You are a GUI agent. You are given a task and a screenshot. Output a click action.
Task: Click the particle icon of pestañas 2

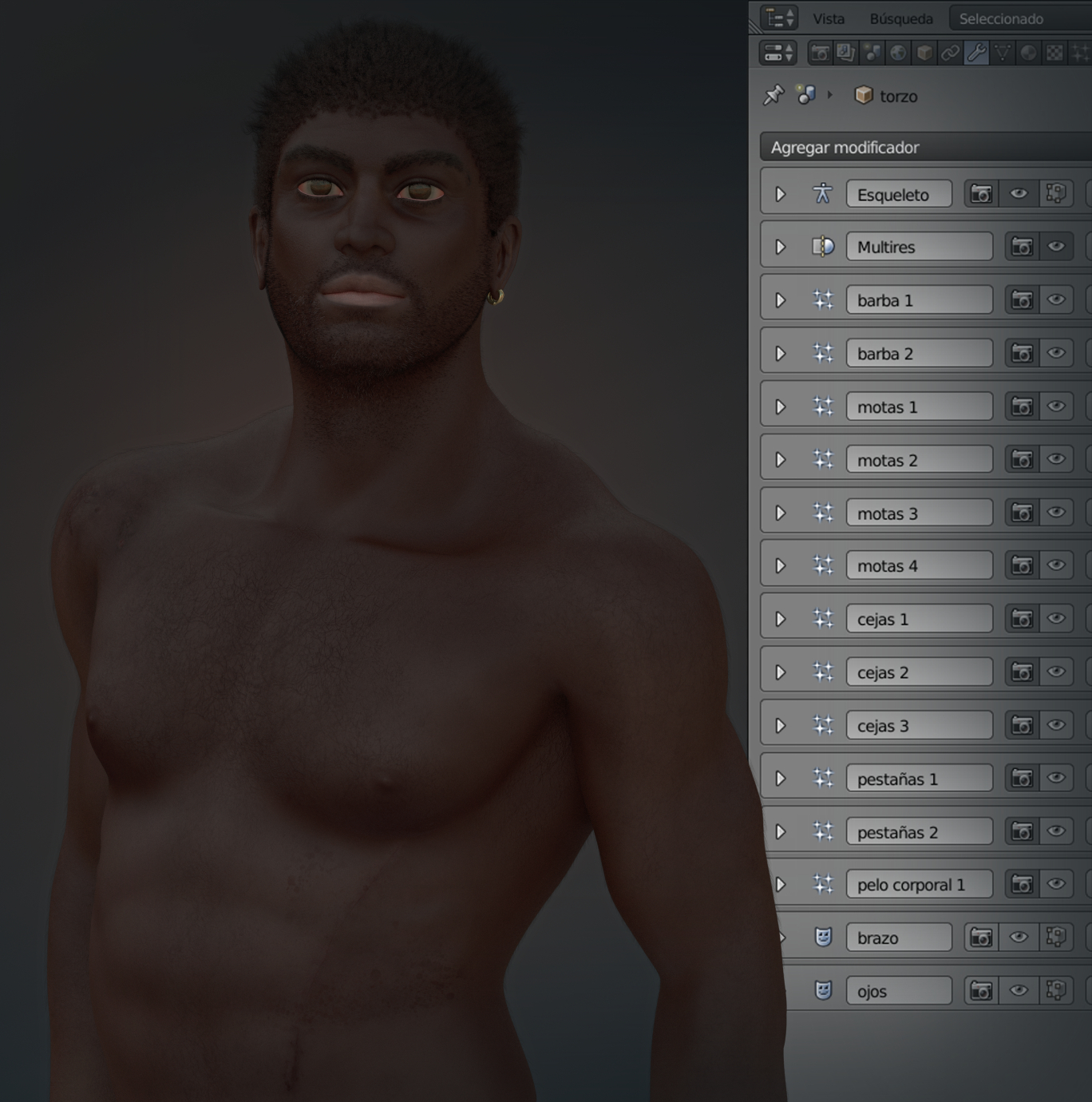pos(822,831)
